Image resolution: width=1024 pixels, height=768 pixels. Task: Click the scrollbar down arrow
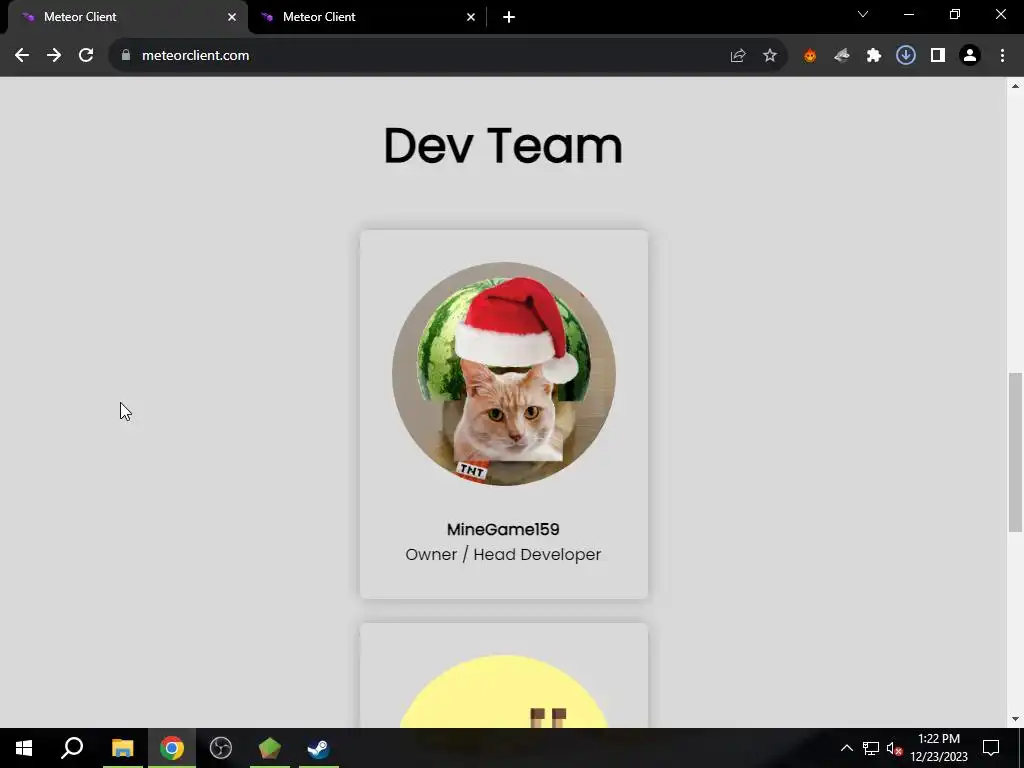pyautogui.click(x=1015, y=719)
